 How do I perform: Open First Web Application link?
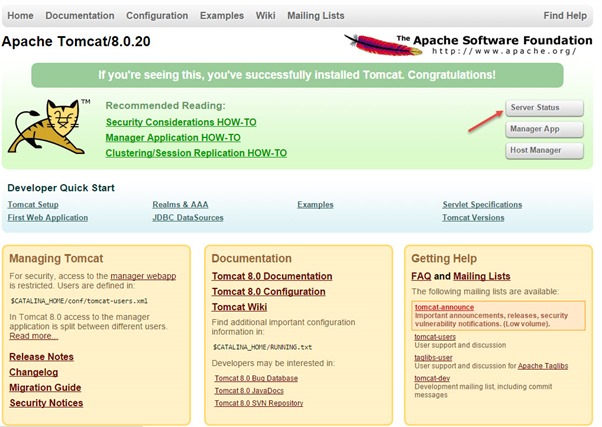click(x=48, y=218)
